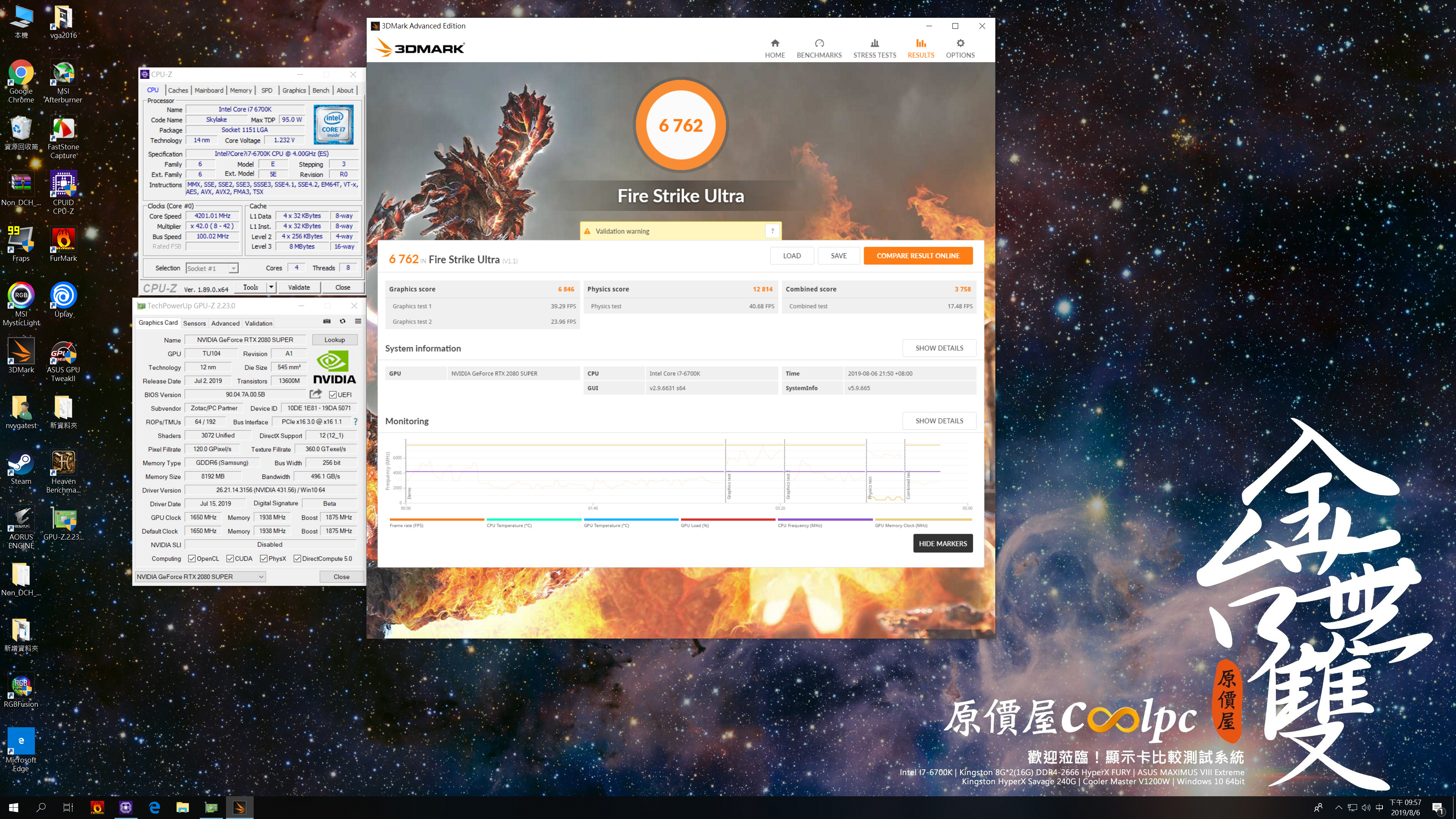
Task: Toggle the DirectCompute 5.0 checkbox
Action: click(297, 559)
